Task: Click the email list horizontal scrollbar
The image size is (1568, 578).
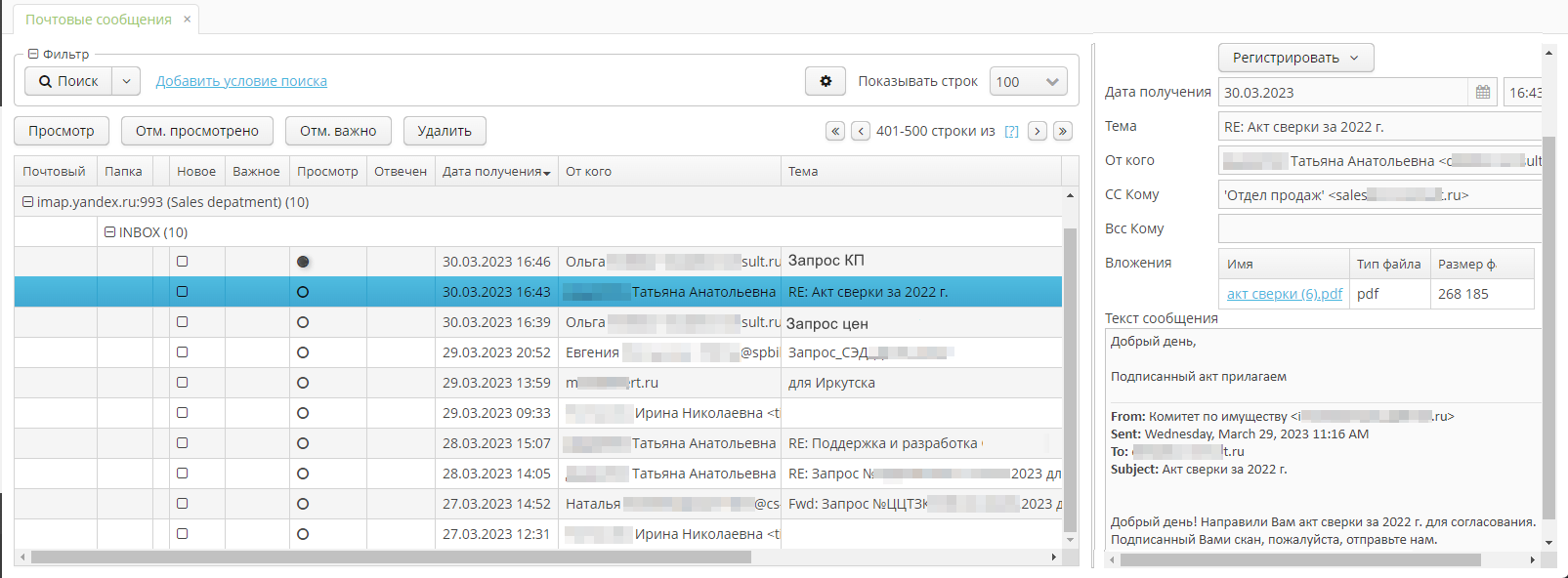Action: 391,557
